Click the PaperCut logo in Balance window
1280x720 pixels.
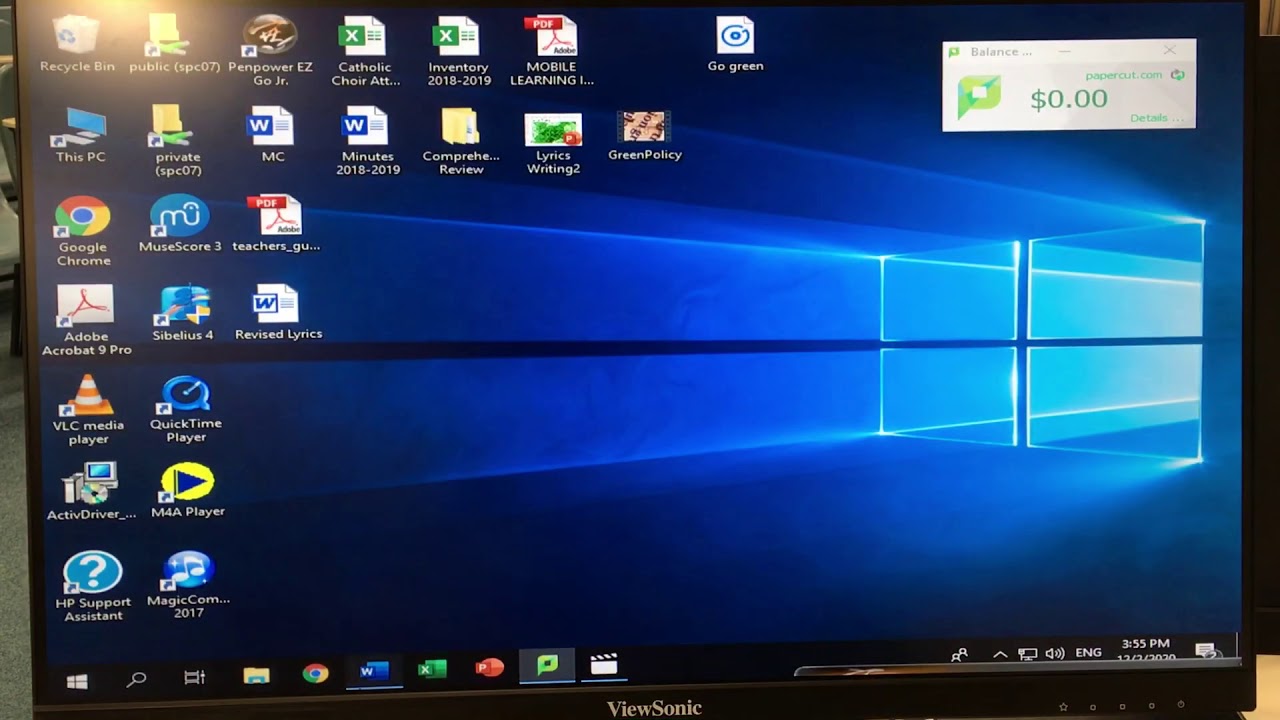[979, 97]
